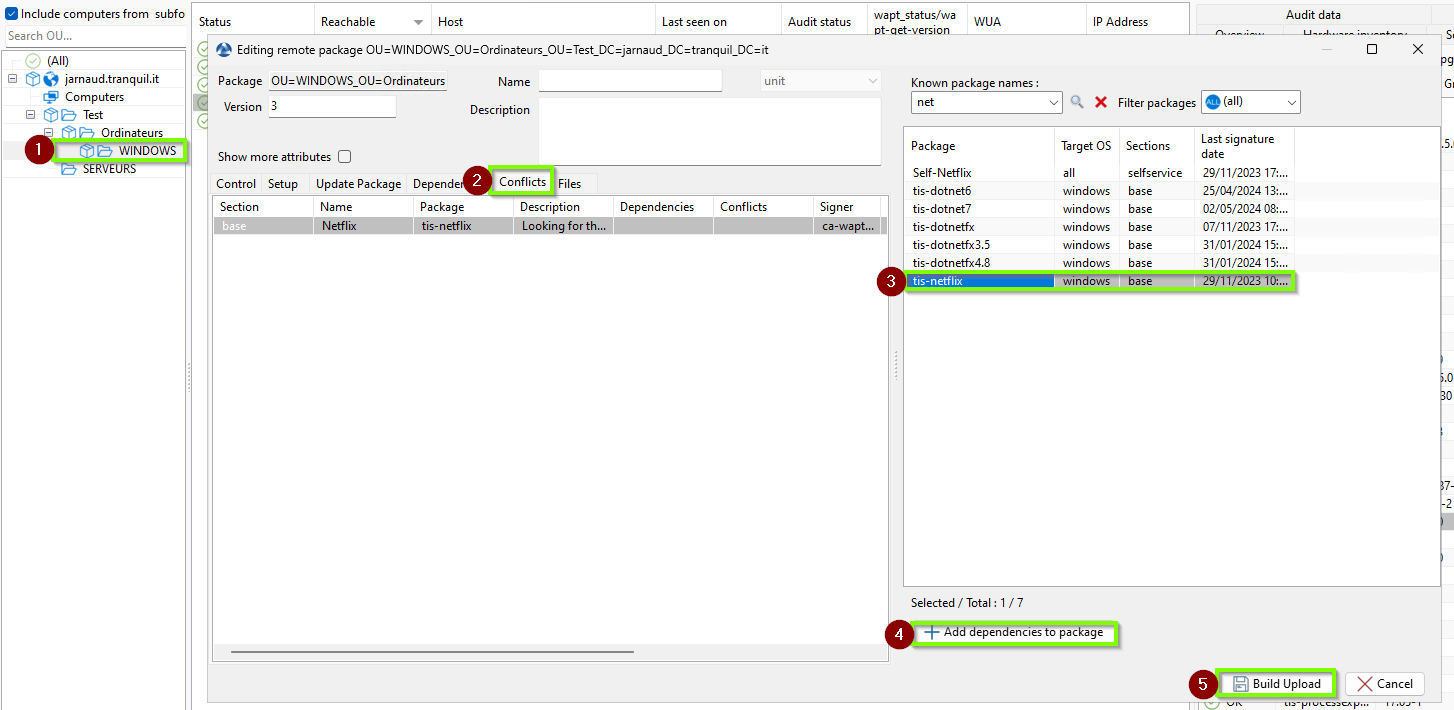The width and height of the screenshot is (1454, 710).
Task: Click the WAPT app icon in dialog title
Action: [x=224, y=49]
